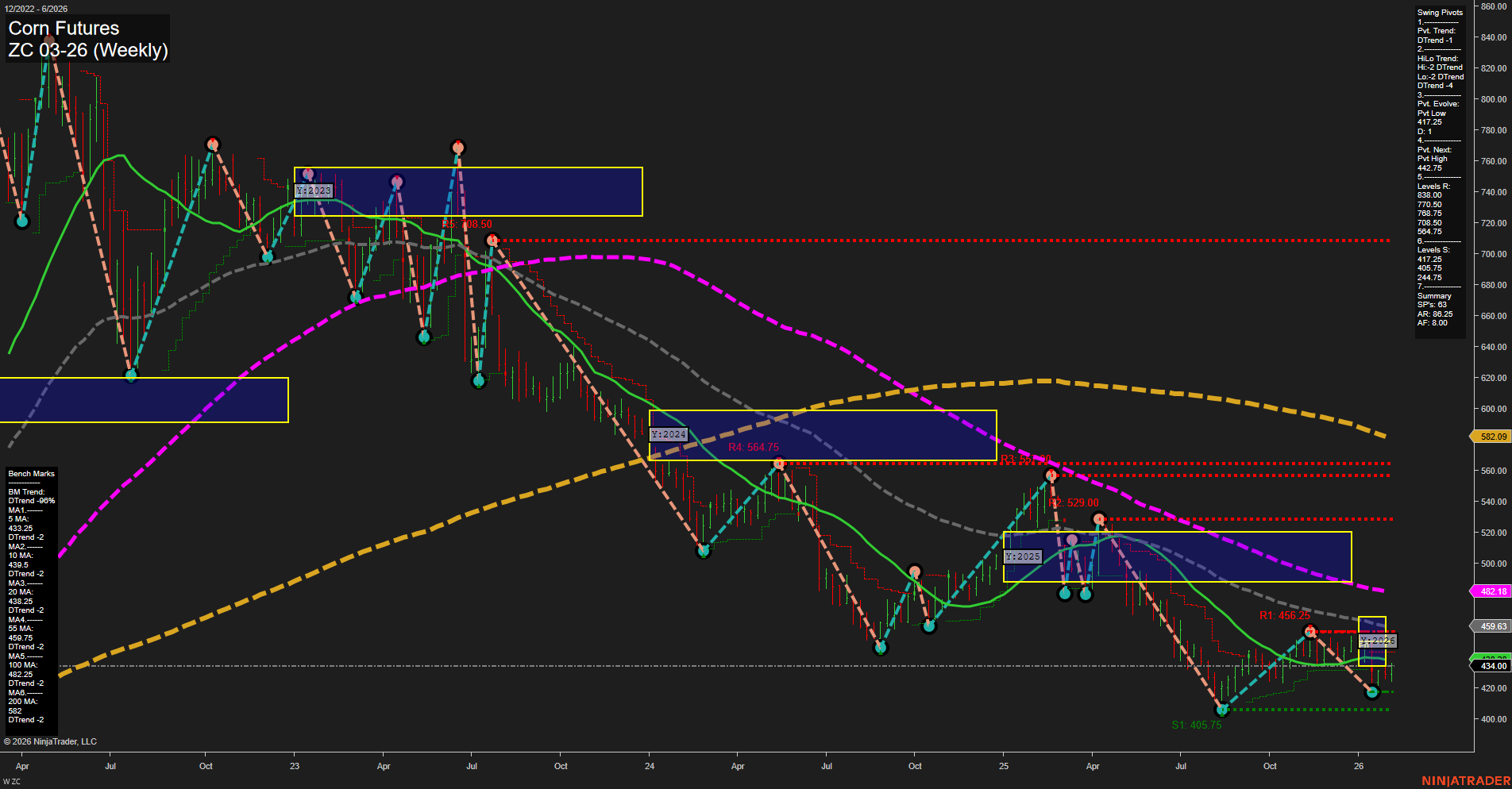The image size is (1512, 789).
Task: Select the Y:2024 year label box
Action: click(667, 434)
